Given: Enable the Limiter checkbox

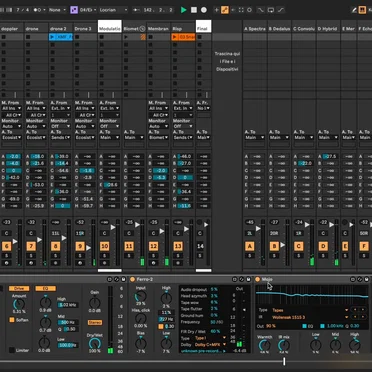Looking at the screenshot, I should tap(12, 350).
